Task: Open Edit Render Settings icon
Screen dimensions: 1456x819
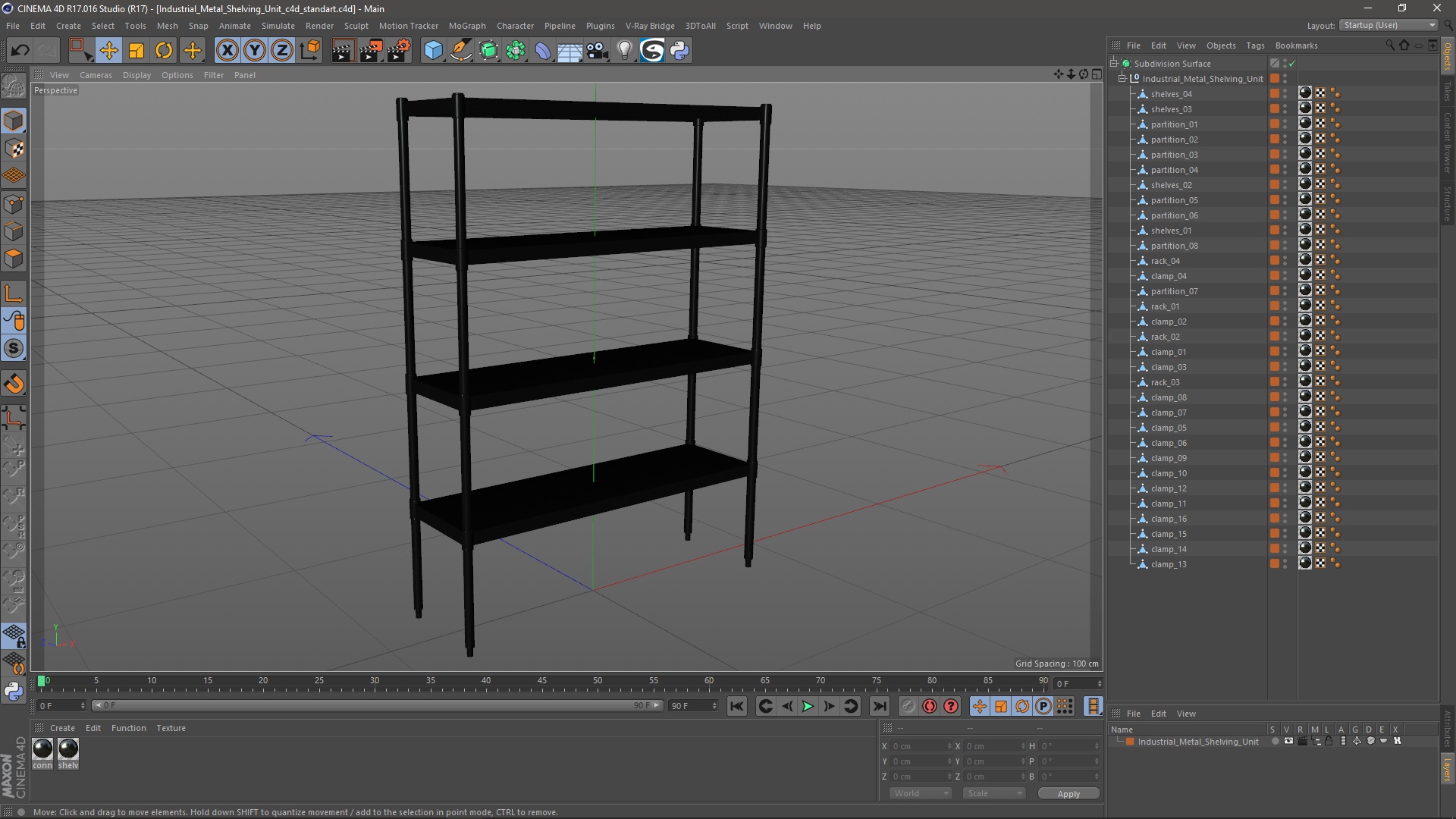Action: pyautogui.click(x=399, y=51)
